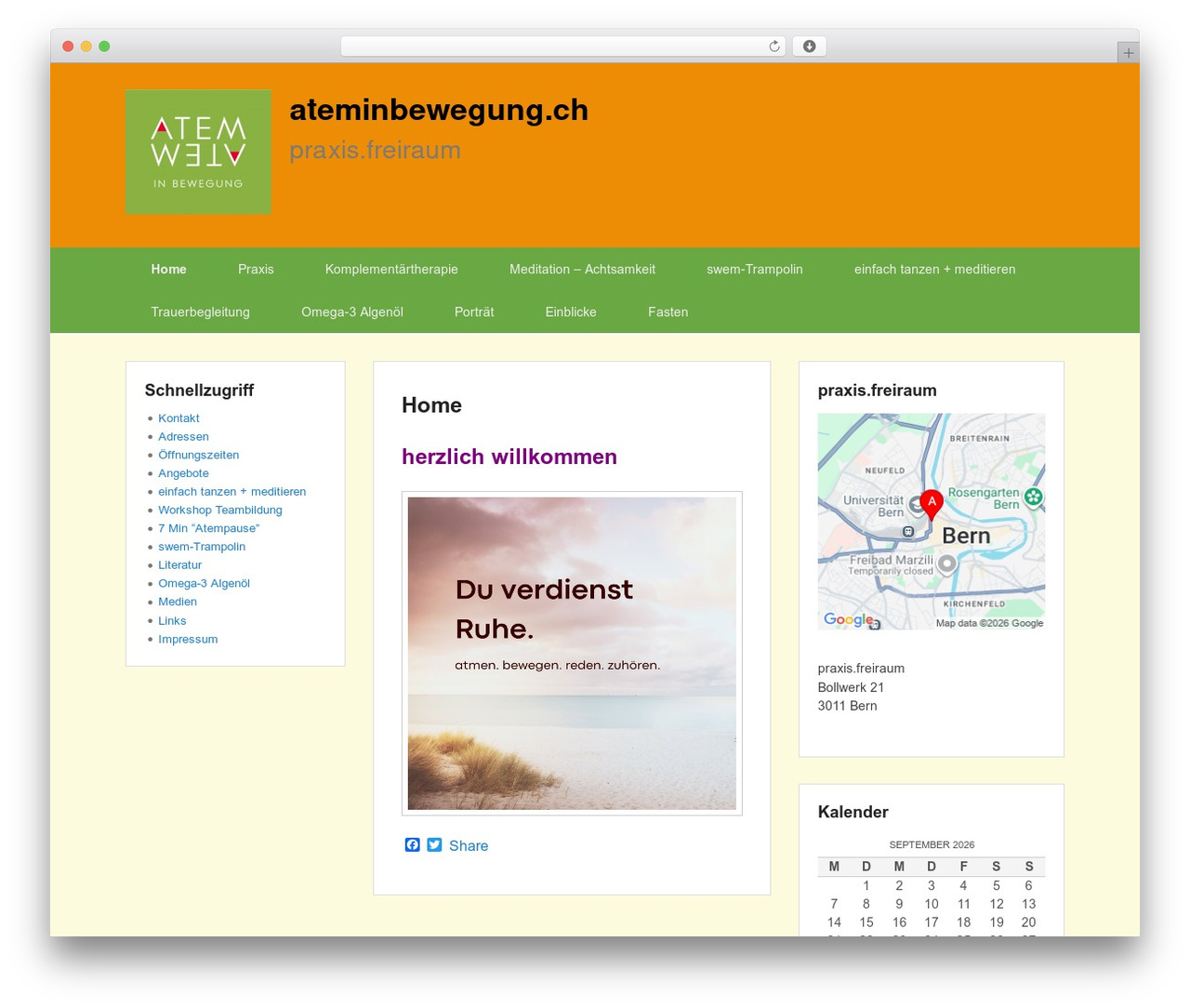Viewport: 1190px width, 1008px height.
Task: Open a new browser tab with plus
Action: (x=1128, y=53)
